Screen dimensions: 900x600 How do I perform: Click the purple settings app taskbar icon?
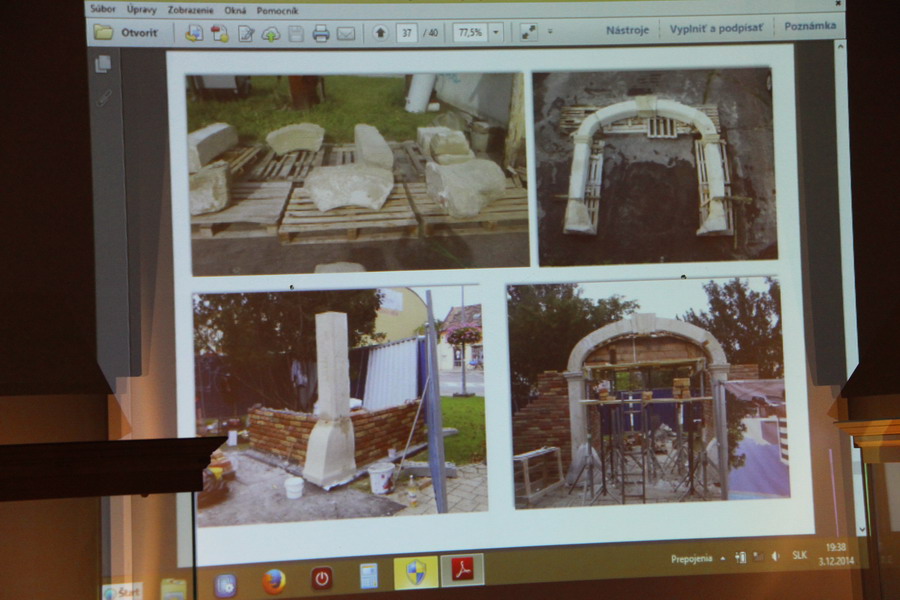point(226,586)
